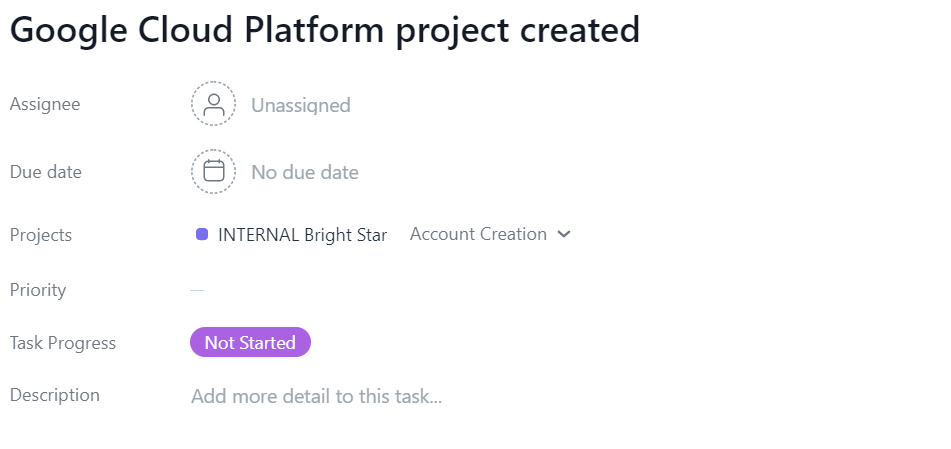Change the Not Started progress pill
Screen dimensions: 951x449
[250, 343]
